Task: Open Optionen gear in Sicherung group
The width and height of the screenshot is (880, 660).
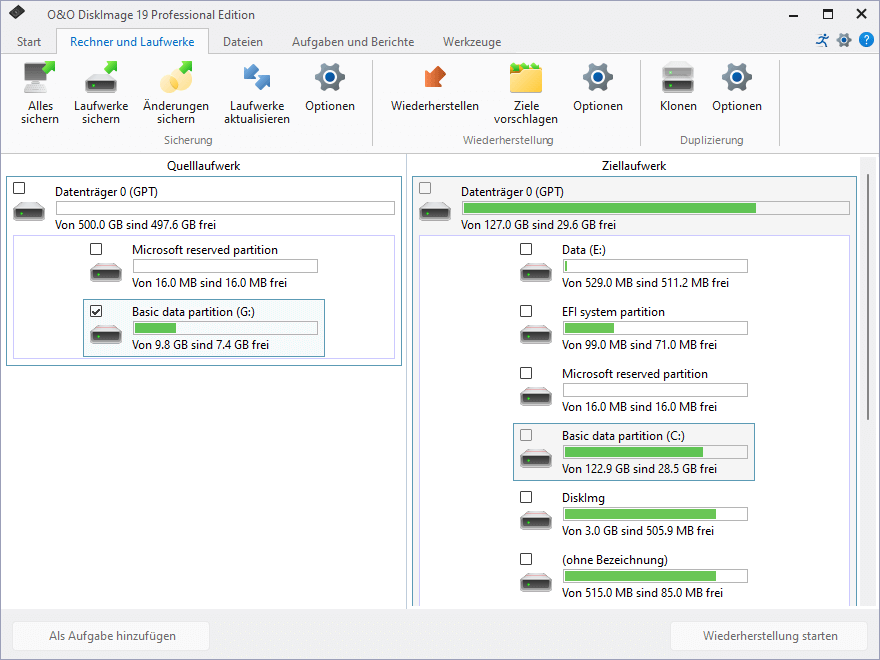Action: point(330,77)
